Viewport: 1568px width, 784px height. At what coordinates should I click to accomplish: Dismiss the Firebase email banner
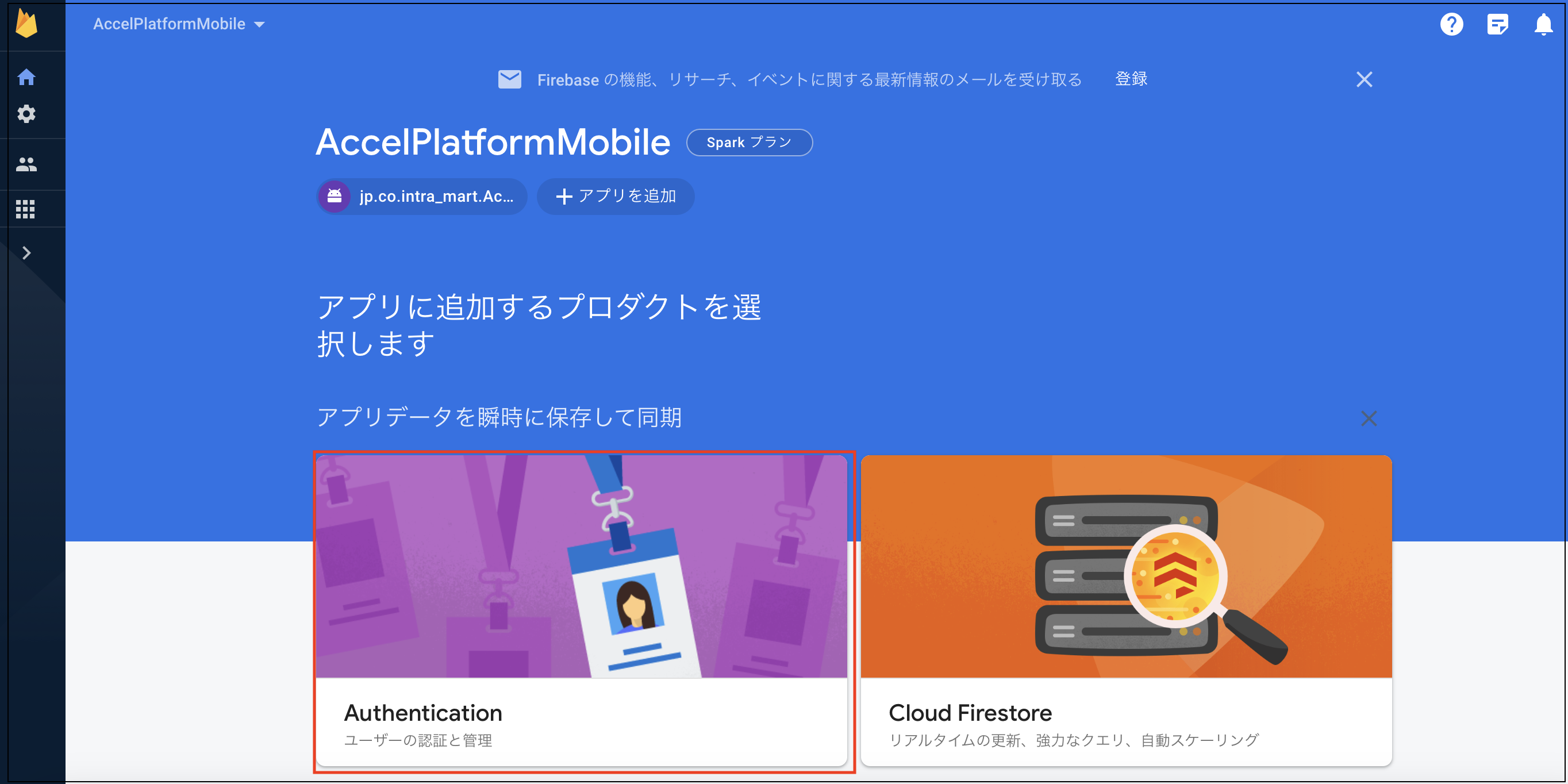point(1364,79)
